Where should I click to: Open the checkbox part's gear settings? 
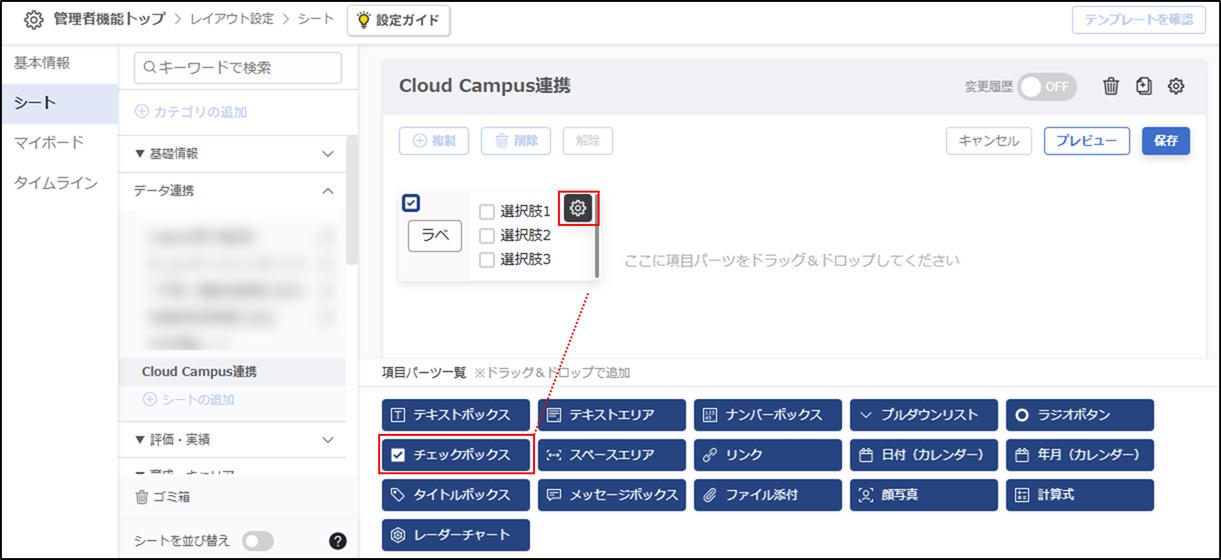pos(578,208)
